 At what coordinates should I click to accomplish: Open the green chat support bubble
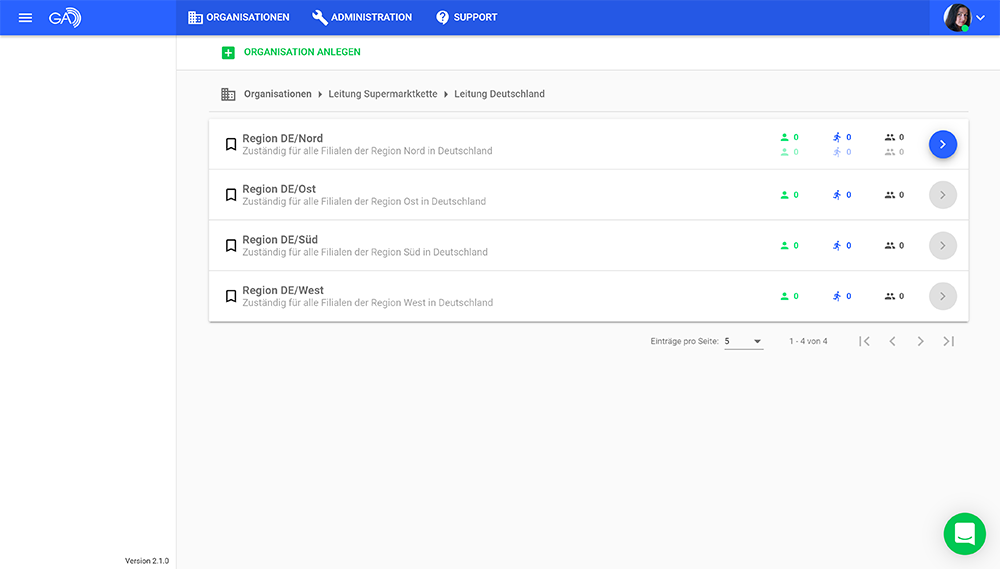964,534
